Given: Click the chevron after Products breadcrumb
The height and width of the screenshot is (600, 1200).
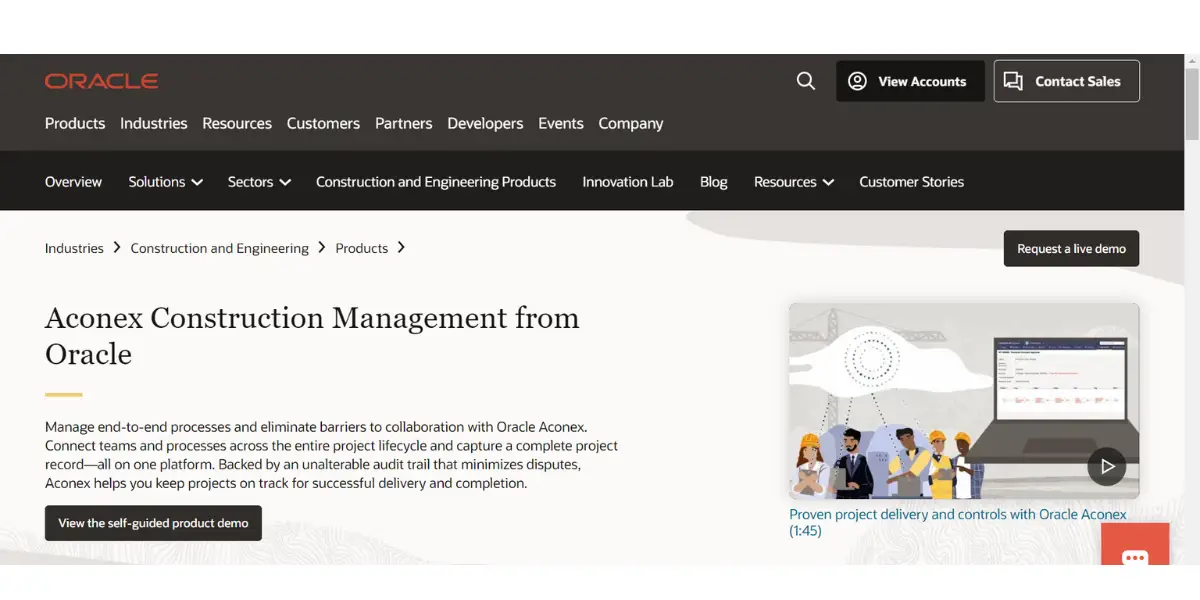Looking at the screenshot, I should [401, 247].
